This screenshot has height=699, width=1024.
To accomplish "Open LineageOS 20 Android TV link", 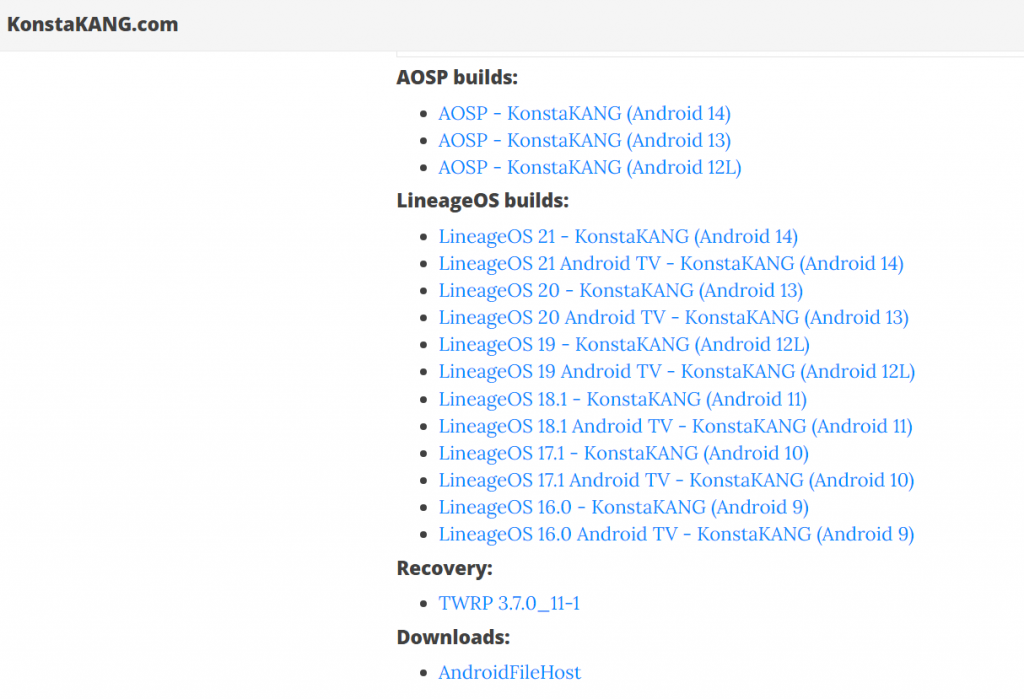I will [x=673, y=317].
